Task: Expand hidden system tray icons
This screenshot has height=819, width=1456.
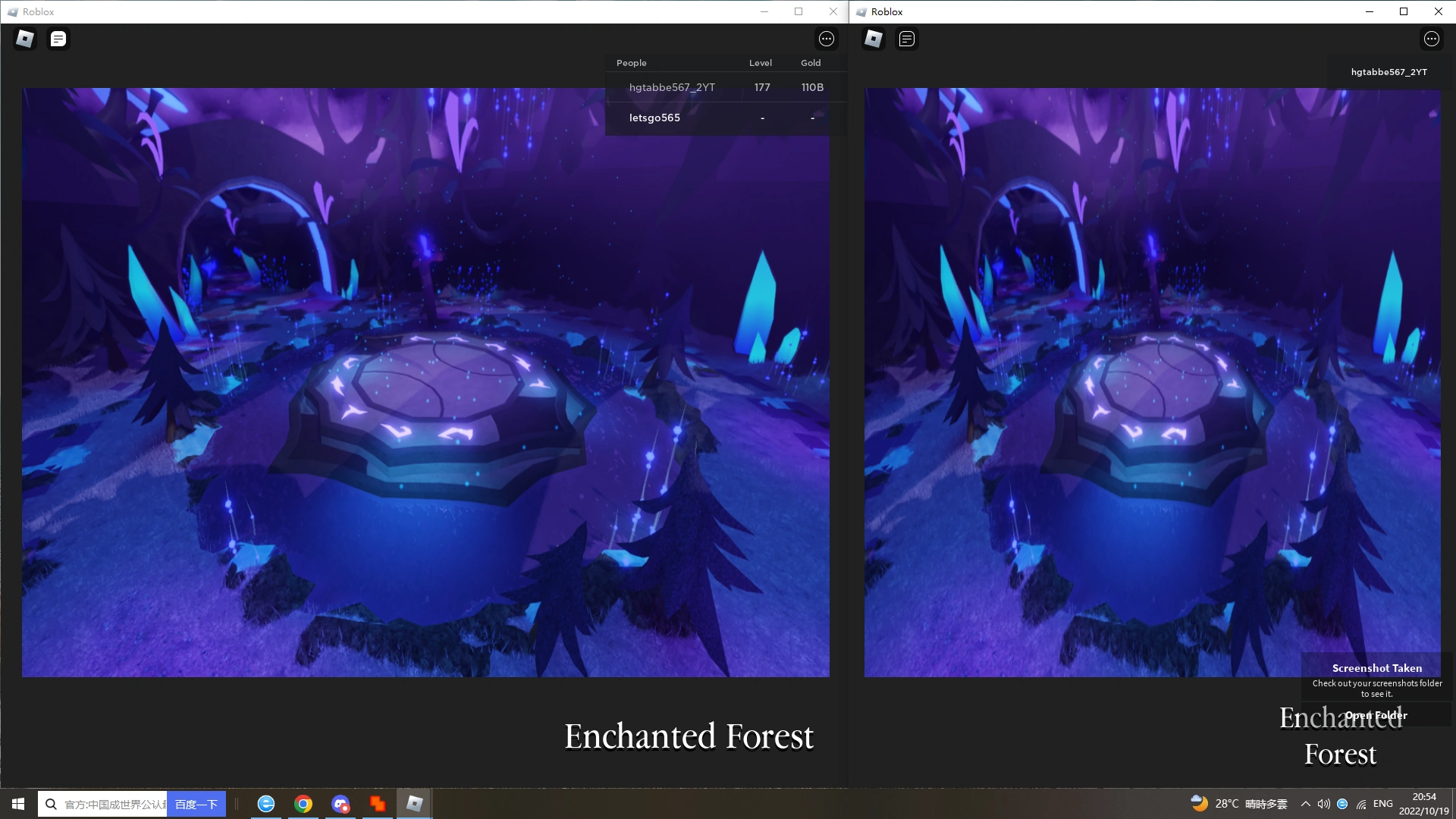Action: 1305,804
